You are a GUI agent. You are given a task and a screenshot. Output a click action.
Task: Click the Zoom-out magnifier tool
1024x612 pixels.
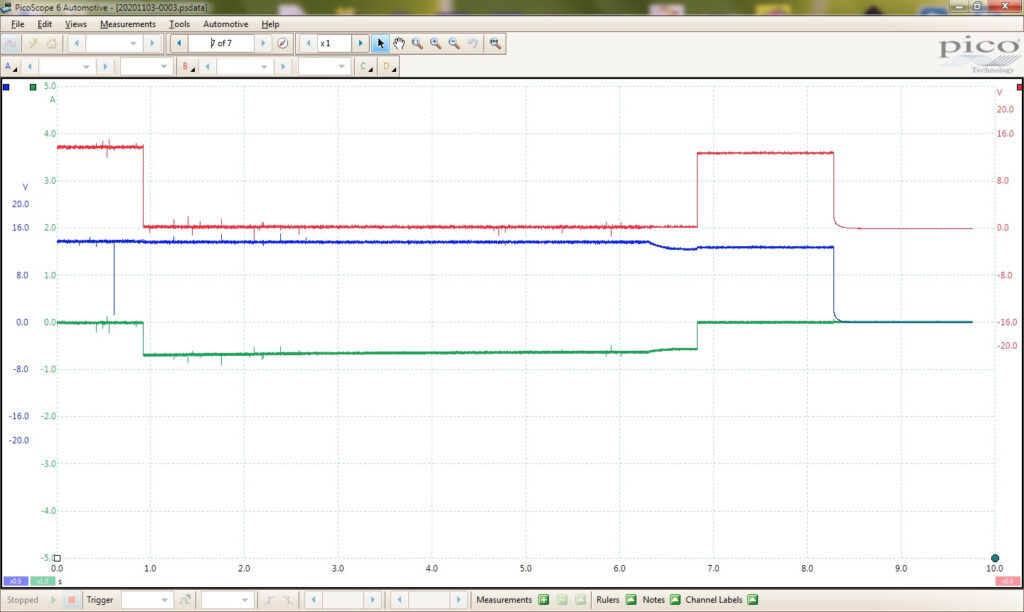pos(454,44)
